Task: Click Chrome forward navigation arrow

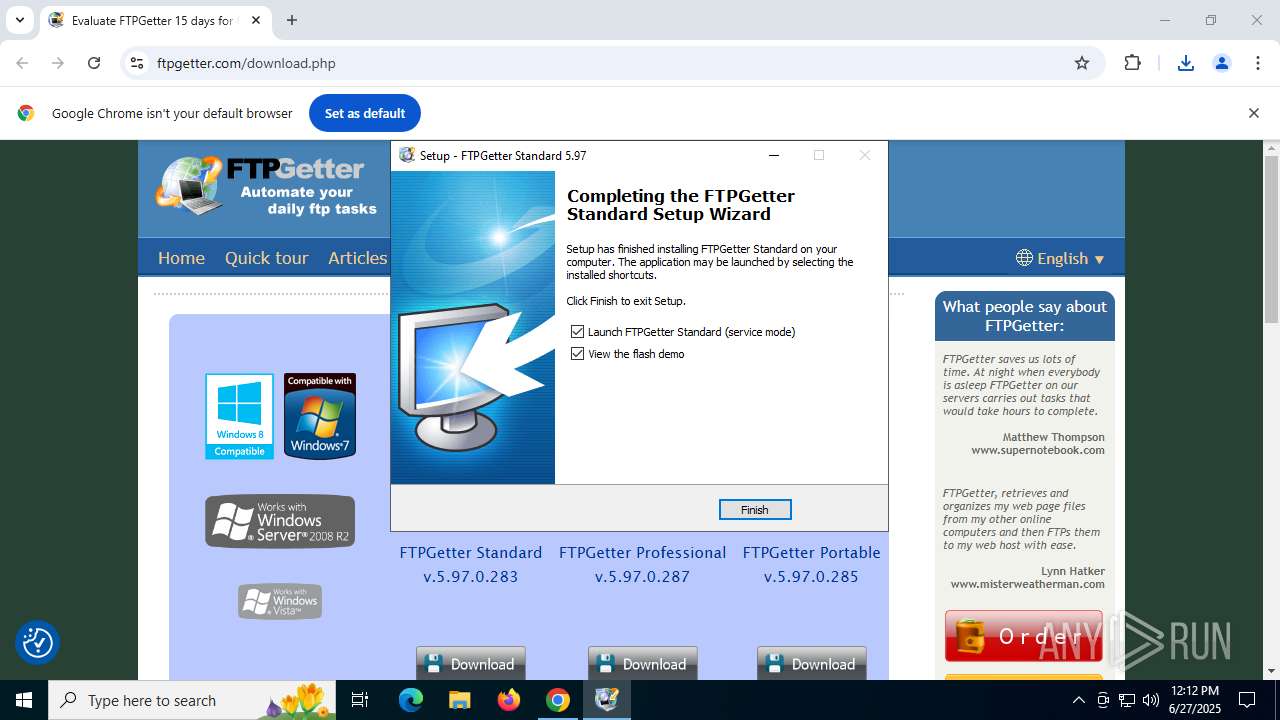Action: tap(58, 63)
